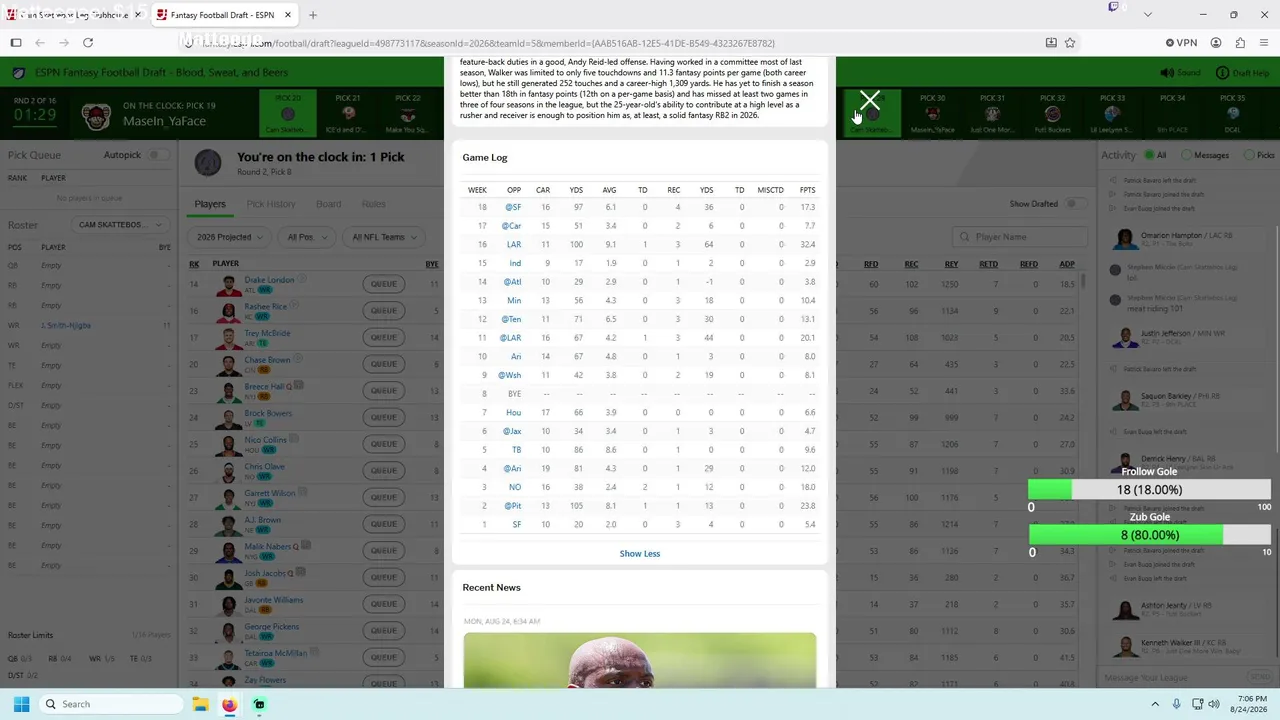Click Pick 21 team logo in draft order
1280x720 pixels.
tap(348, 114)
